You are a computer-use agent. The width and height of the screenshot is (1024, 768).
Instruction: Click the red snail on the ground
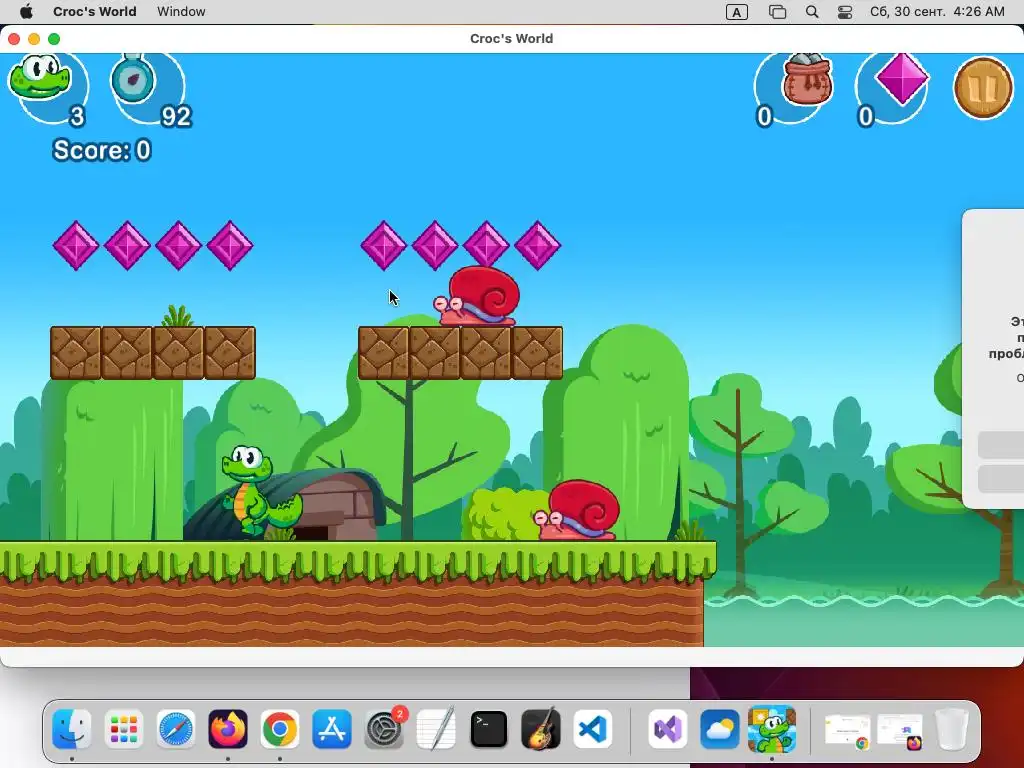[577, 510]
